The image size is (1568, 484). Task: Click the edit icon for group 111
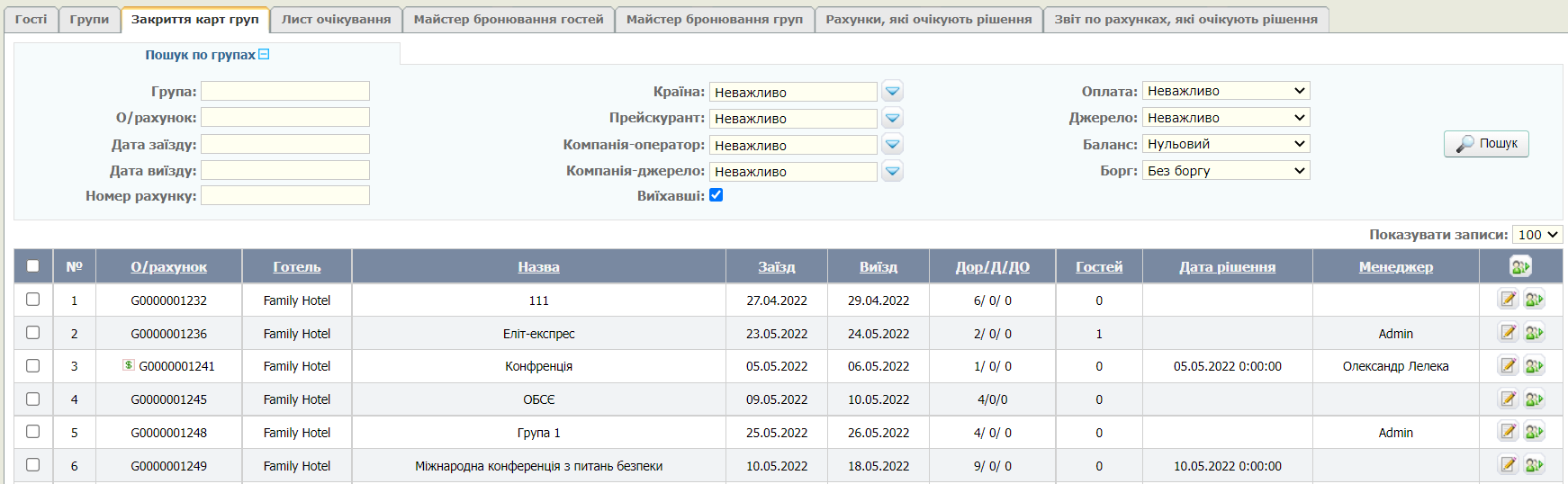[1508, 300]
